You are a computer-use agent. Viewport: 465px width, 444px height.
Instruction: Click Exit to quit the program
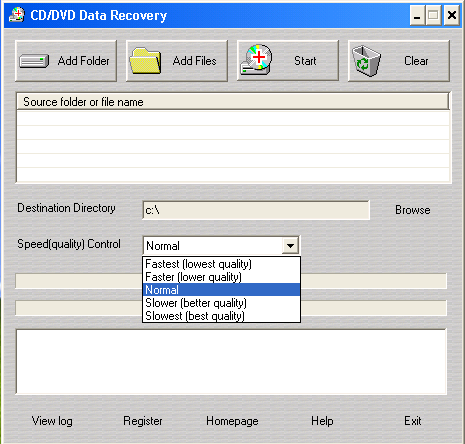point(413,421)
